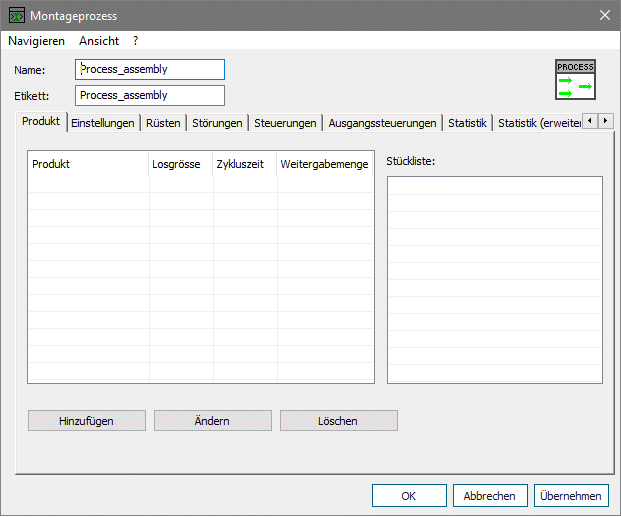Open the Statistik (erweitert) tab
This screenshot has width=621, height=517.
pos(539,123)
